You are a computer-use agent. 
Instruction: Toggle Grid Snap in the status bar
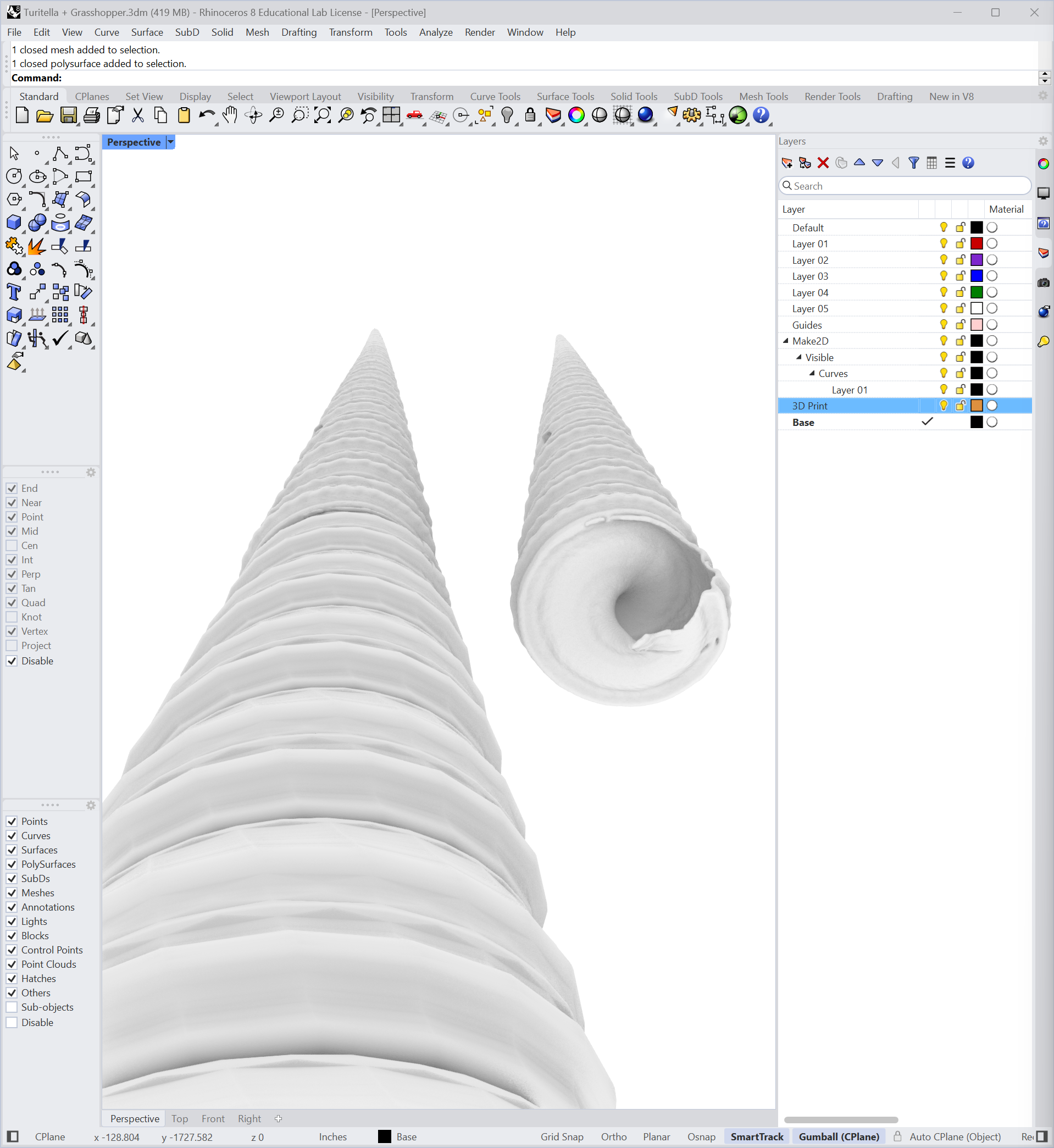[x=562, y=1136]
